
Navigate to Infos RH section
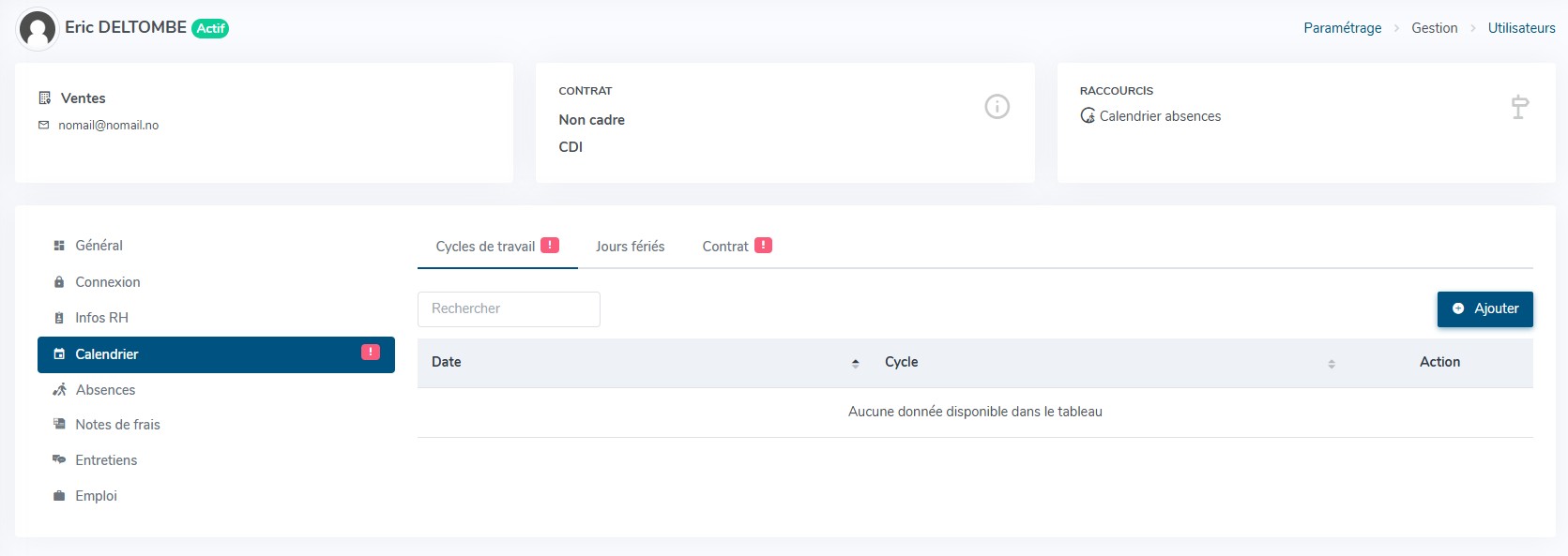tap(101, 318)
